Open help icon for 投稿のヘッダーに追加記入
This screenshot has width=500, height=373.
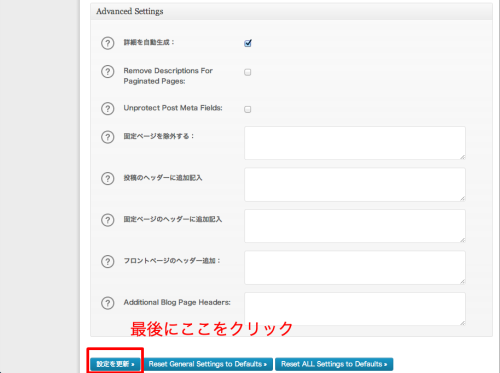[107, 179]
